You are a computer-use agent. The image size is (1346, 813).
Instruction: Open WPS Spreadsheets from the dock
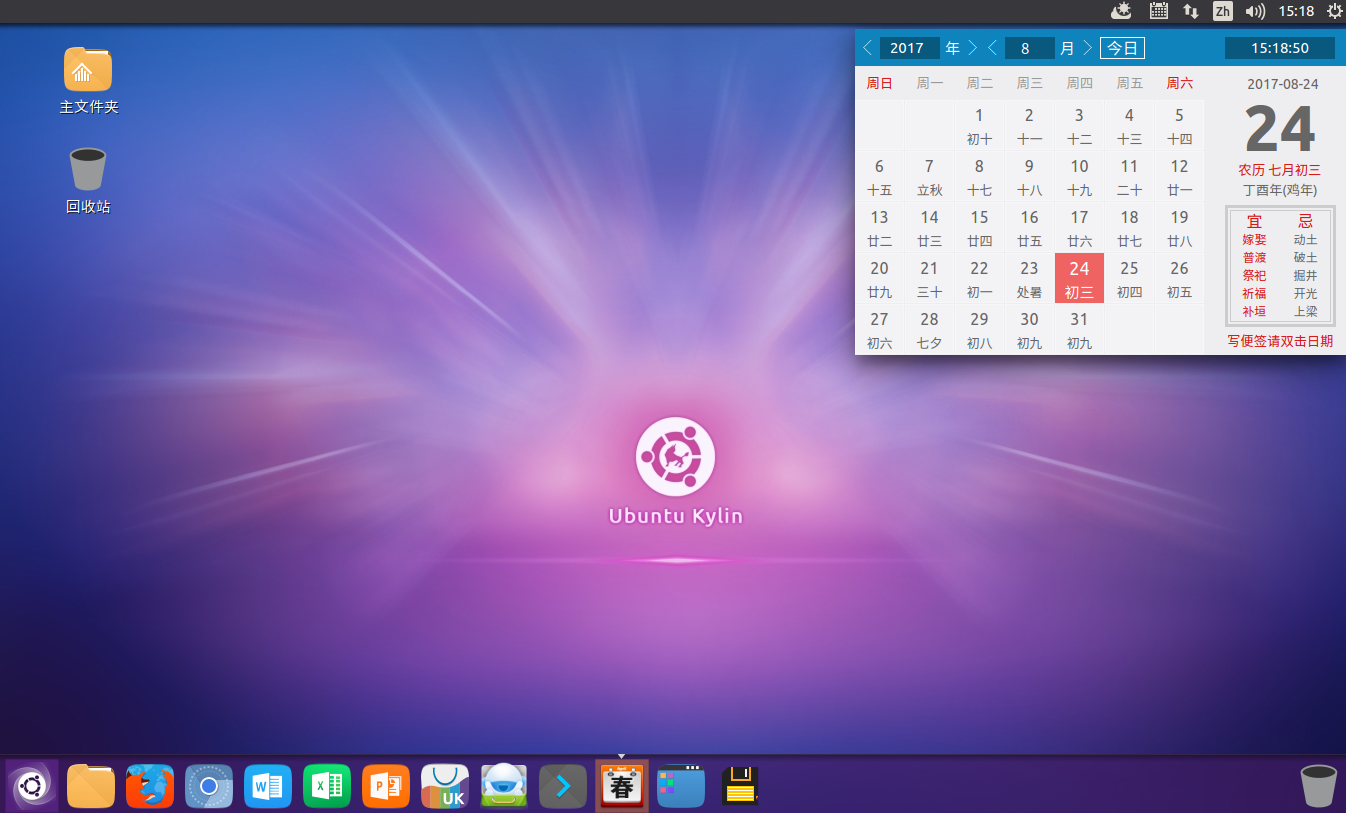[327, 786]
